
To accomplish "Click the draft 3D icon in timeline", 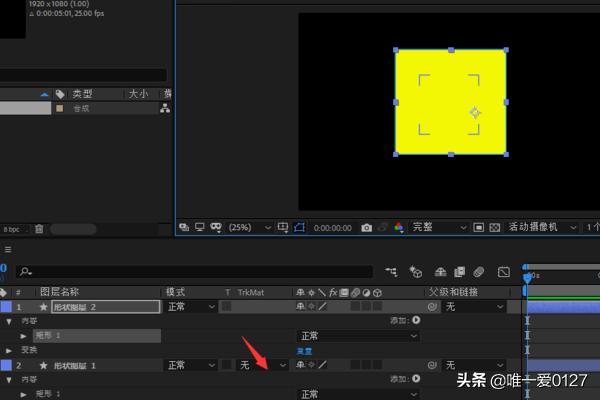I will [x=416, y=272].
